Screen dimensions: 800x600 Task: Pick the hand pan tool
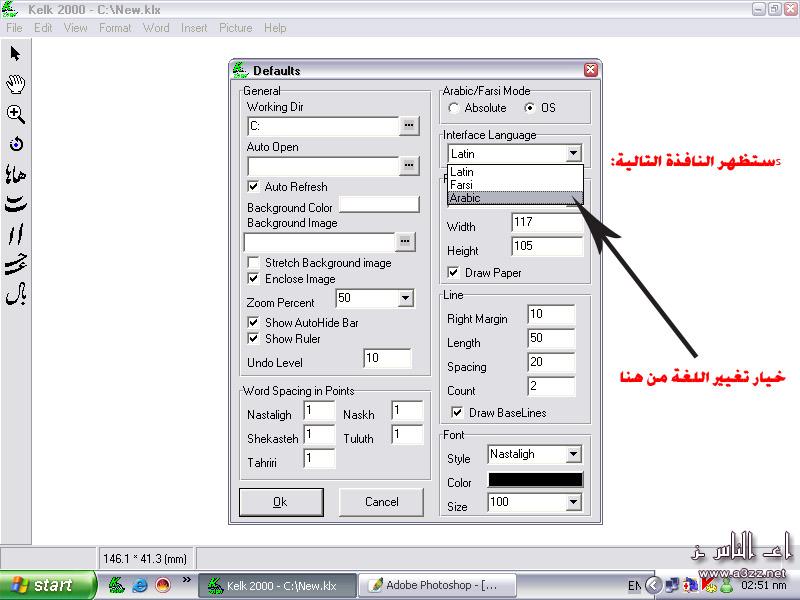tap(16, 84)
